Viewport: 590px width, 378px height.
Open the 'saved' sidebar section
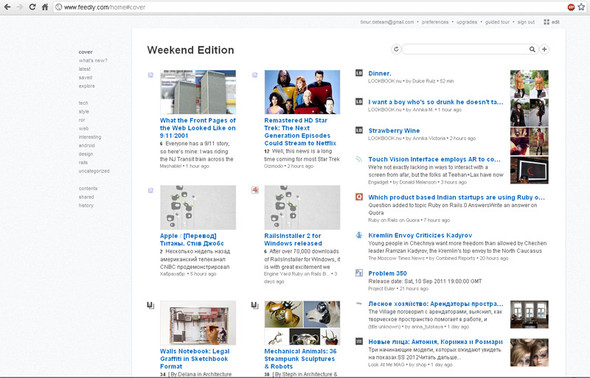pyautogui.click(x=85, y=77)
